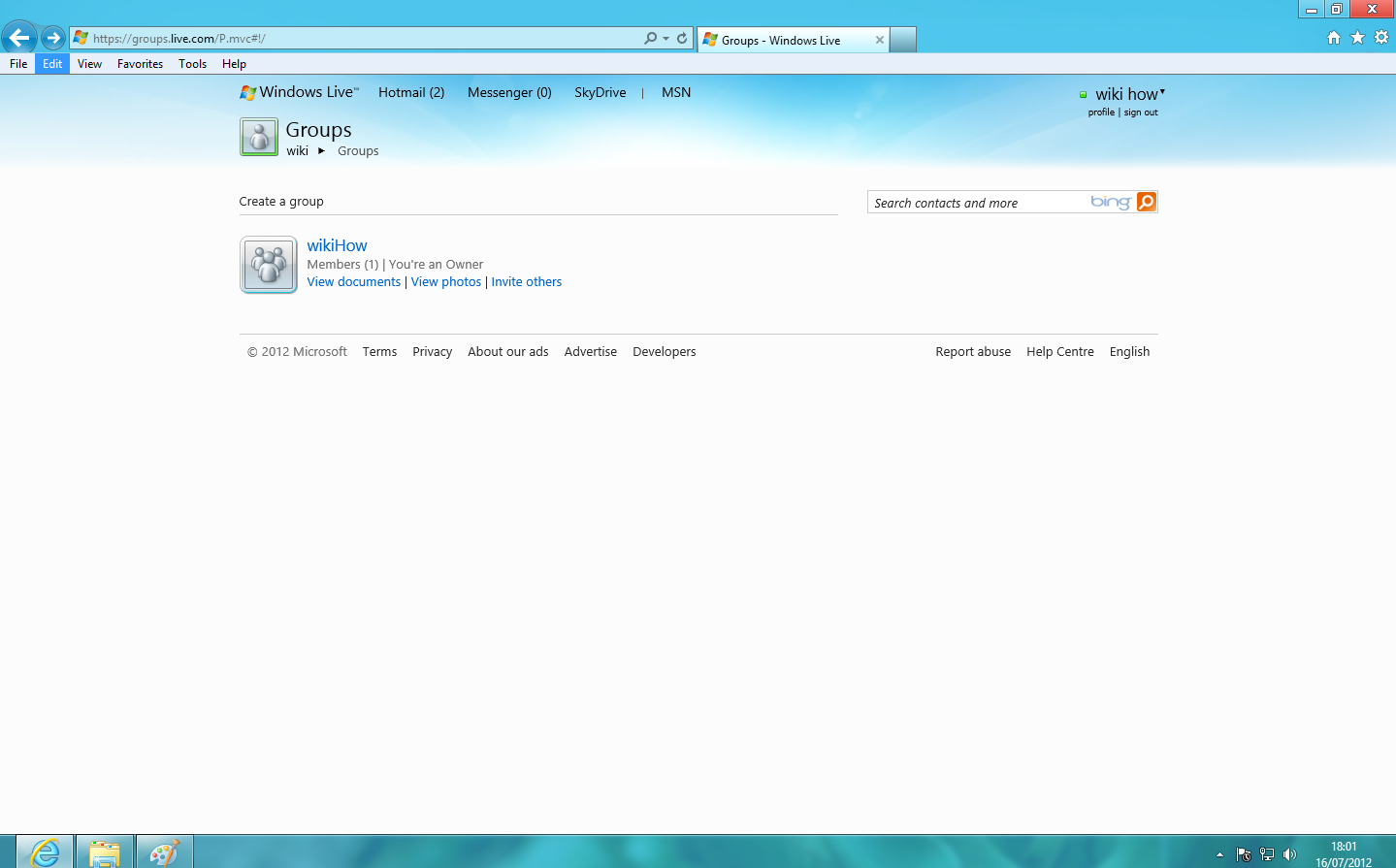Click the network tray icon
The width and height of the screenshot is (1396, 868).
tap(1267, 854)
